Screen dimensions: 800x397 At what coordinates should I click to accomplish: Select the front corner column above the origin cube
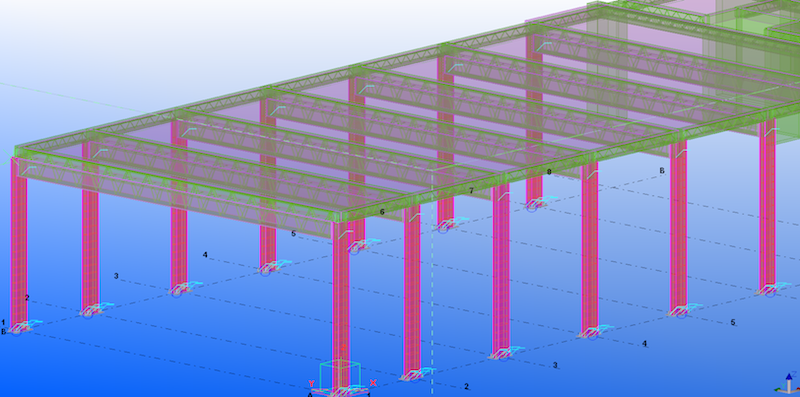click(341, 304)
